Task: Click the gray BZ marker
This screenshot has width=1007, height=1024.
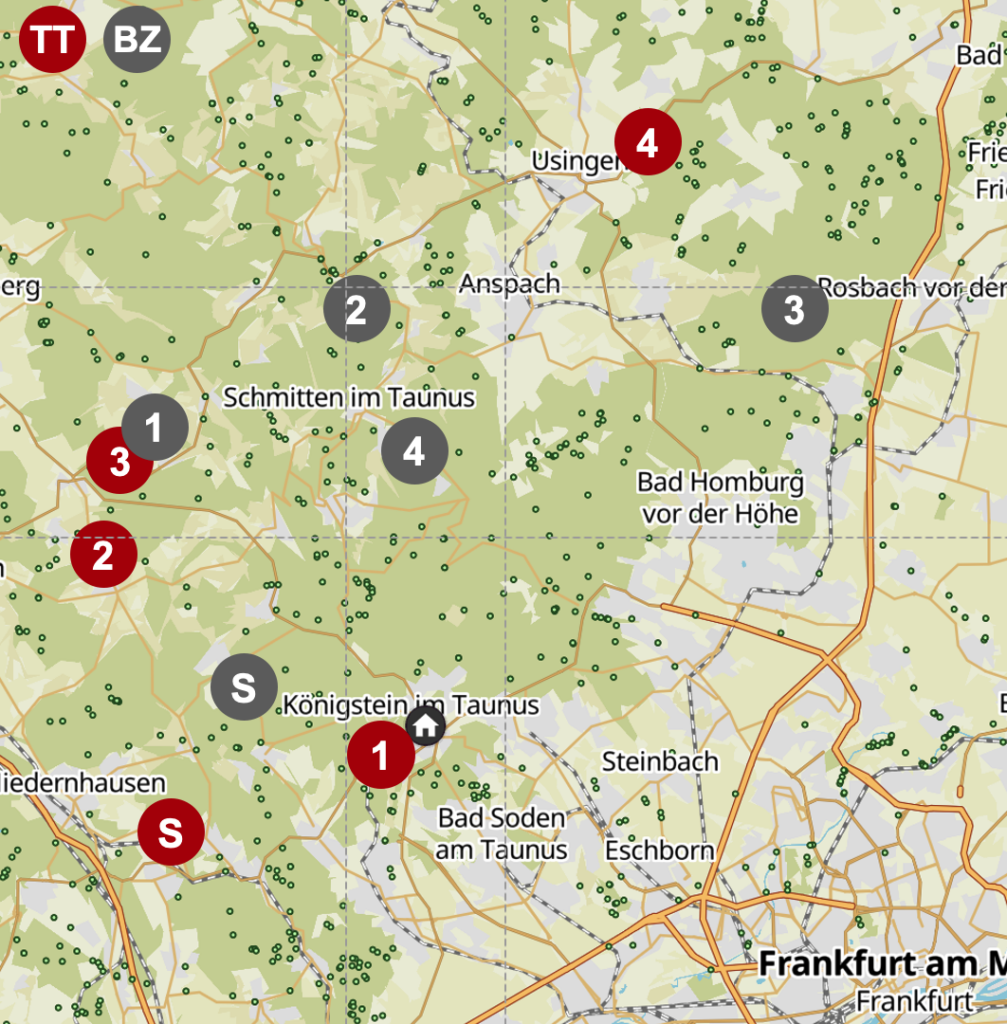Action: point(137,40)
